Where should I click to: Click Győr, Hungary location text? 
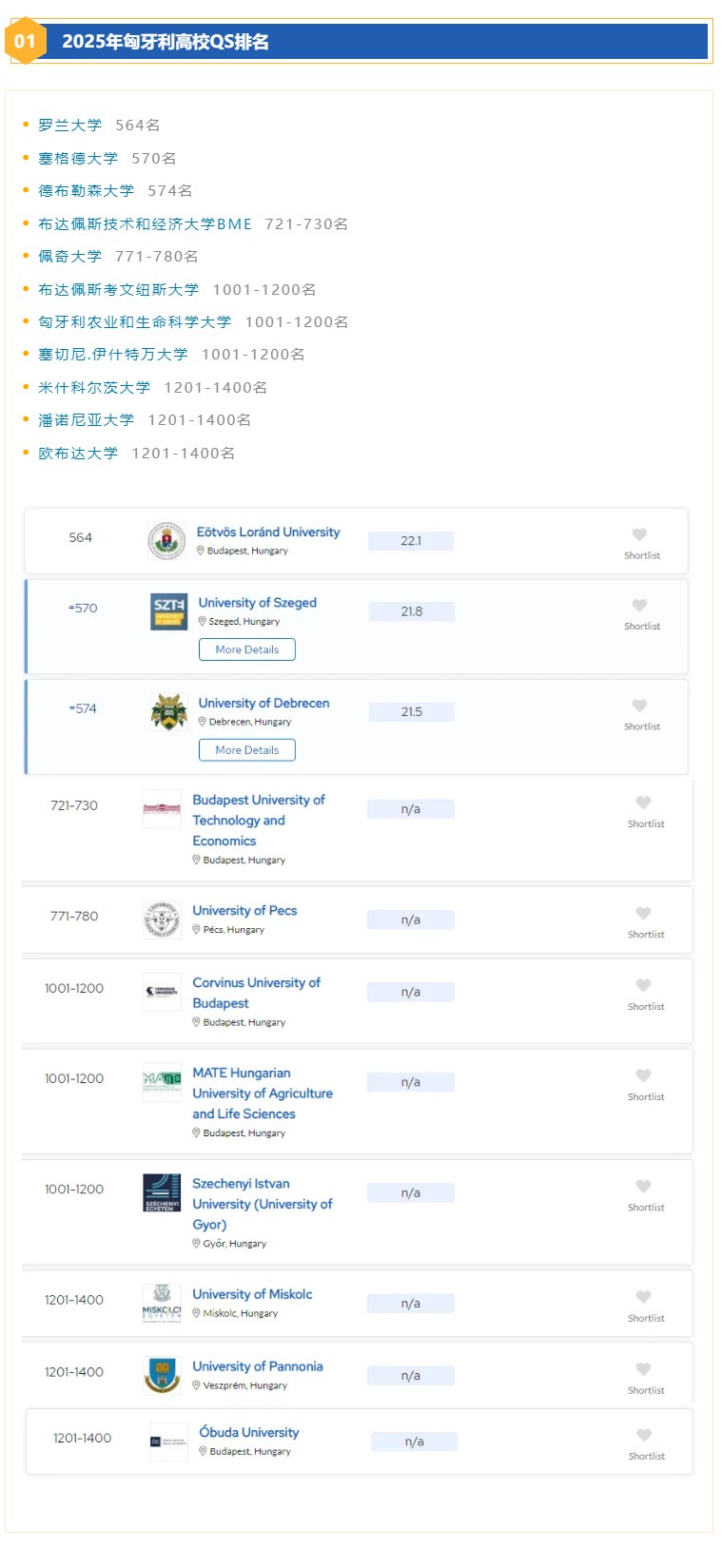click(x=235, y=1244)
